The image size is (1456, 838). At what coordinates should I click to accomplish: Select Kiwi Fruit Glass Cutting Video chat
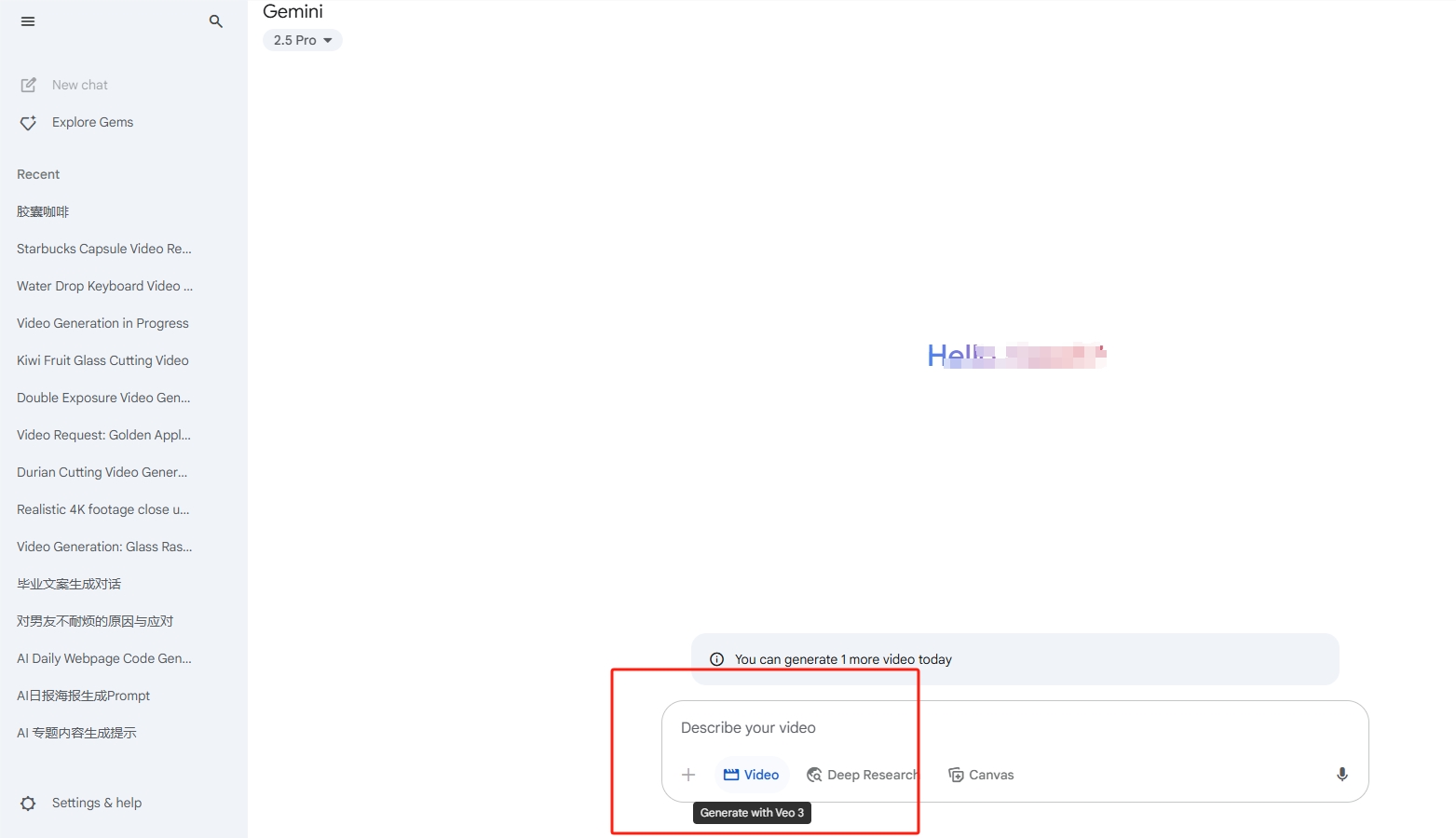tap(102, 360)
